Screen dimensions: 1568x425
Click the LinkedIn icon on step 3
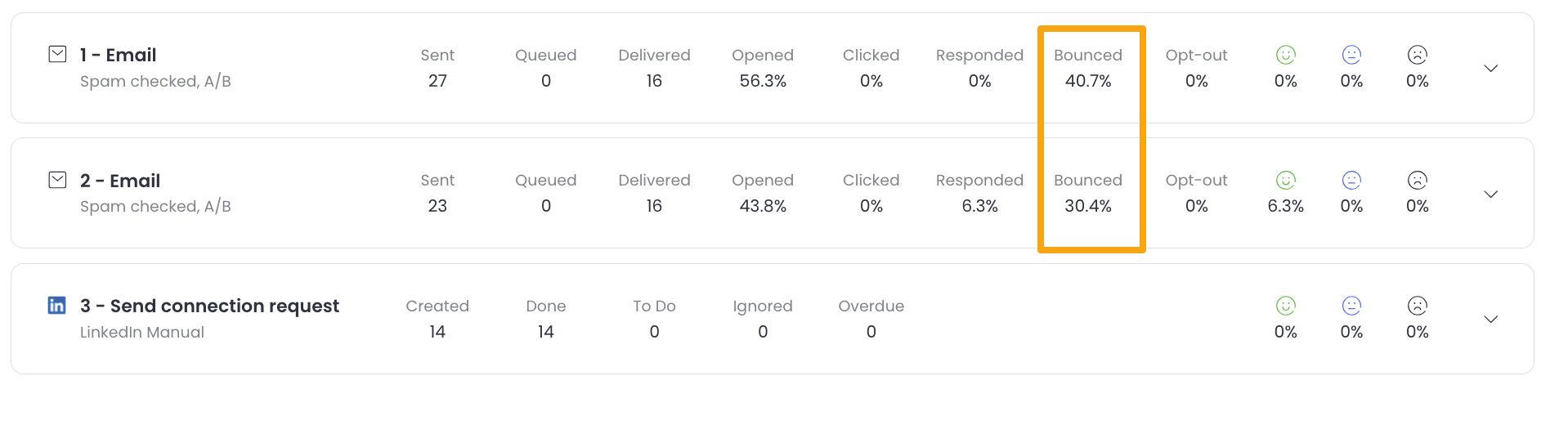click(x=56, y=306)
